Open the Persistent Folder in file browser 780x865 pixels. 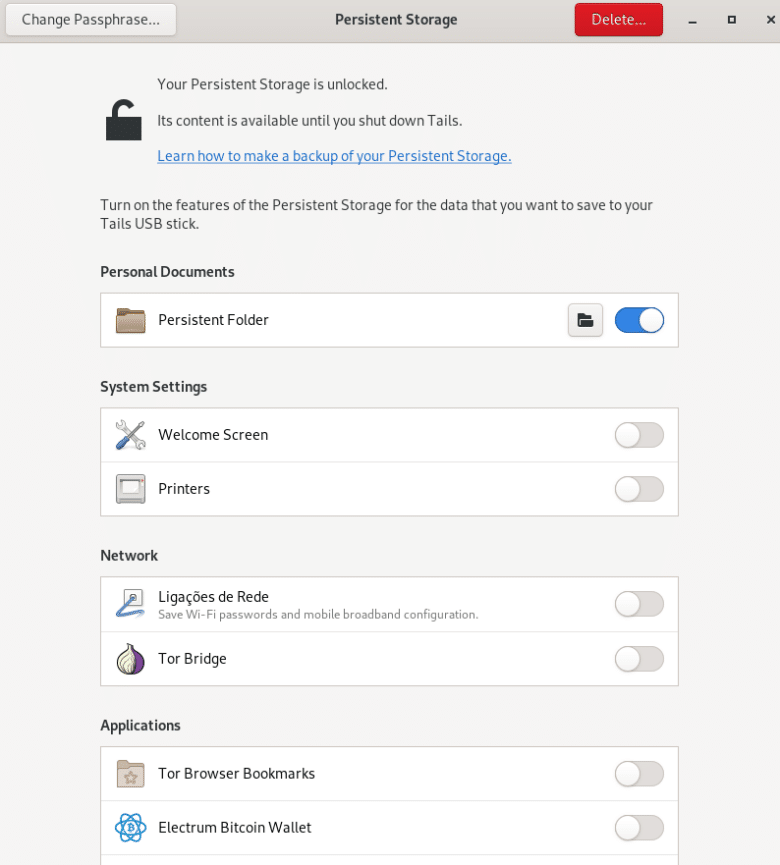tap(585, 320)
